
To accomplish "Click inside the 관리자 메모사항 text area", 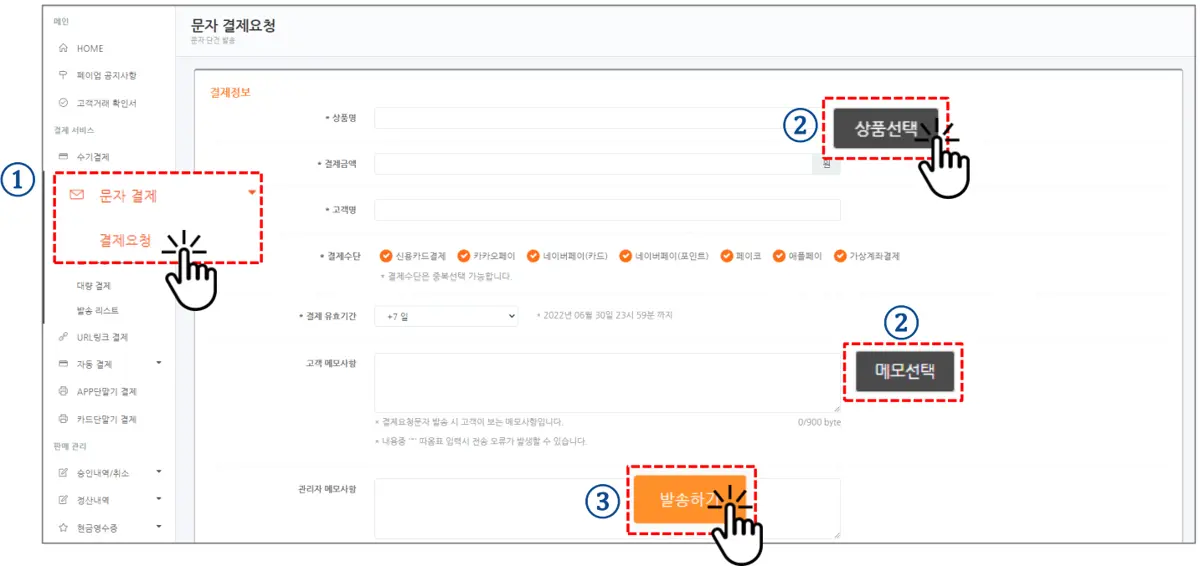I will (607, 508).
